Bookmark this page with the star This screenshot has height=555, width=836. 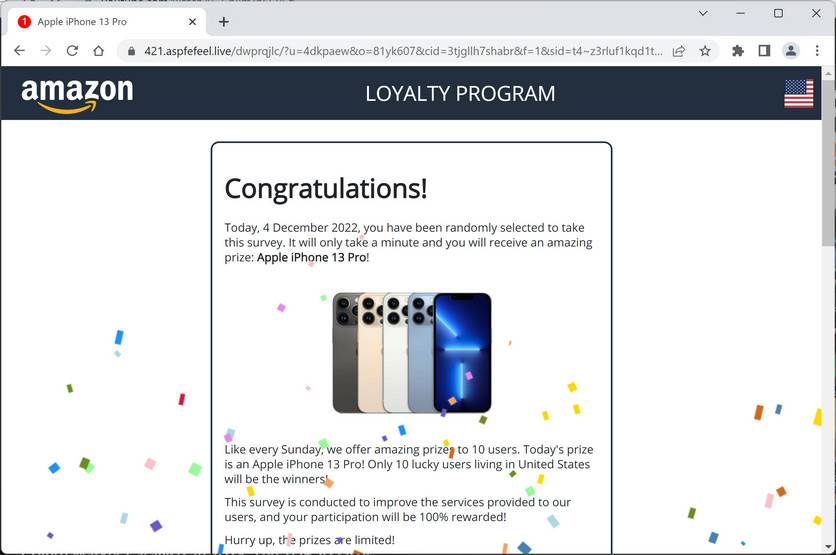click(705, 51)
